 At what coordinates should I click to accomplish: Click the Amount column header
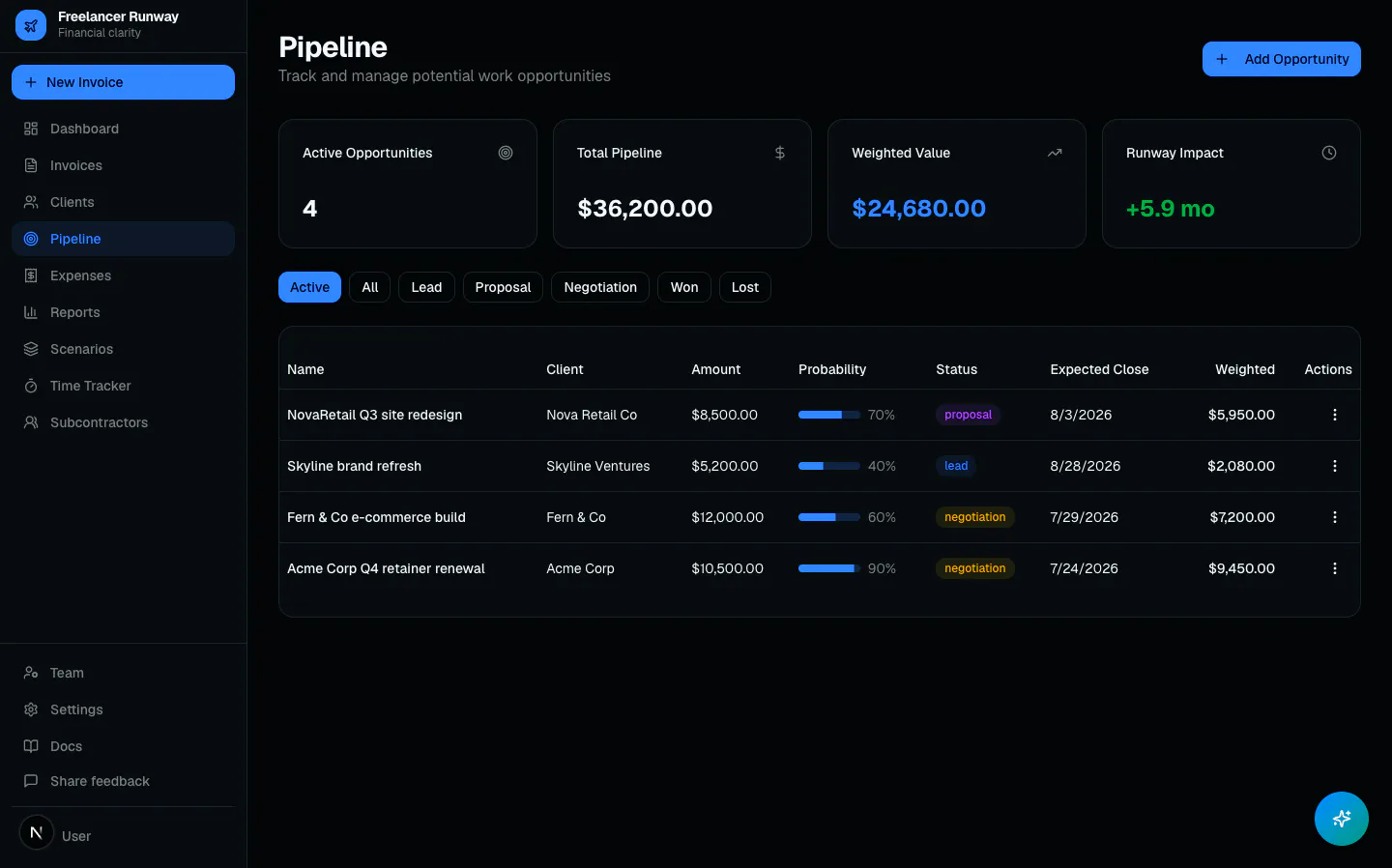pos(716,369)
